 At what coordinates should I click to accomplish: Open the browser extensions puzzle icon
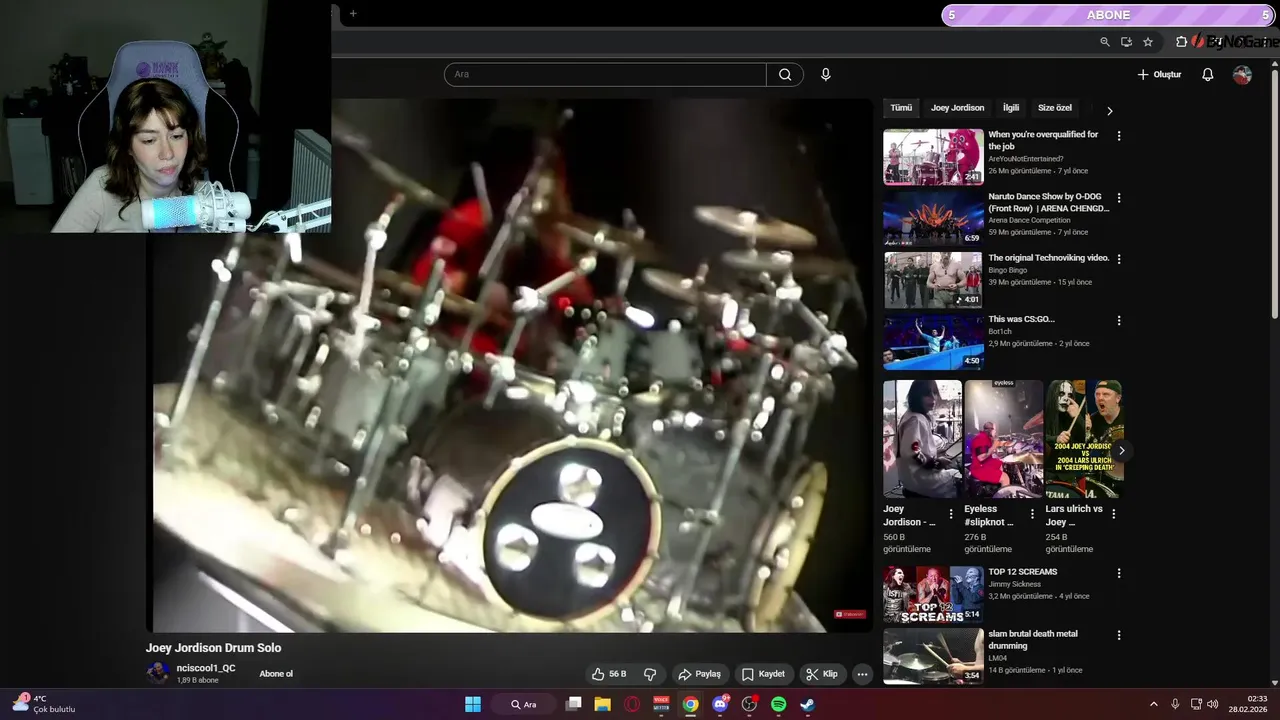coord(1182,42)
